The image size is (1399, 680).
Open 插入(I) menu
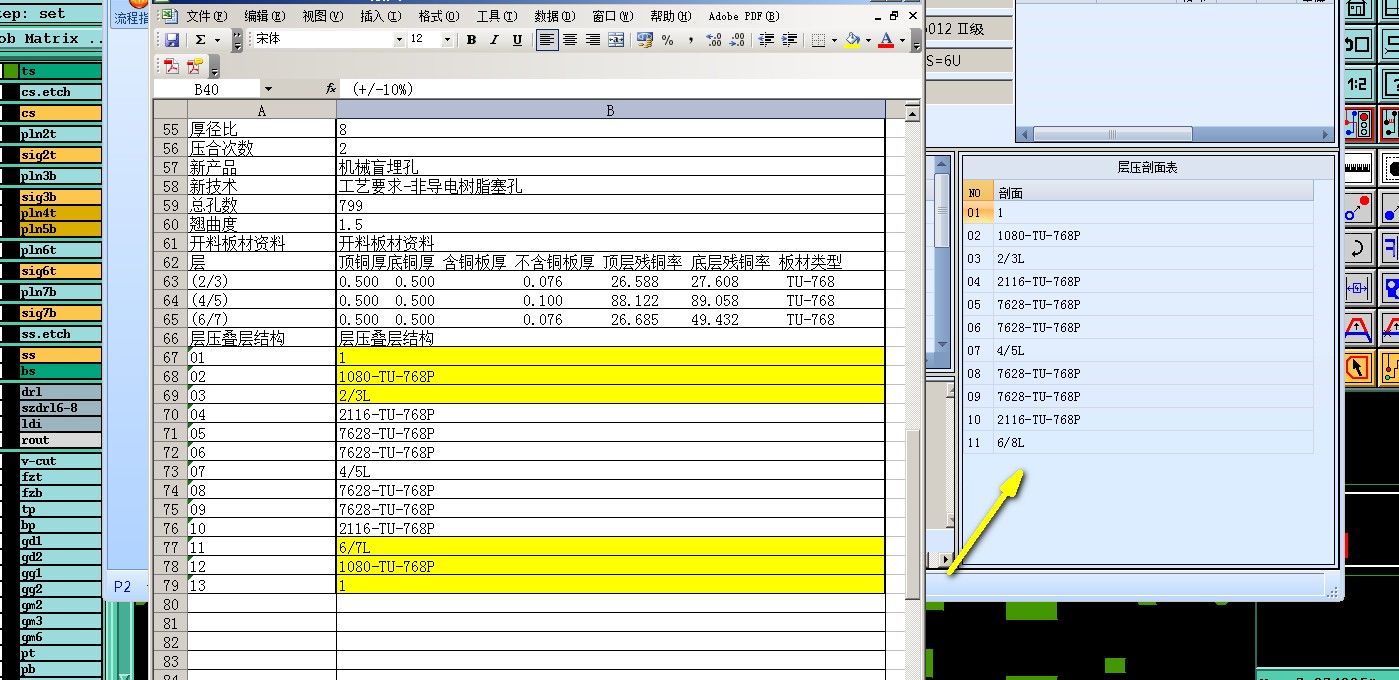(380, 16)
